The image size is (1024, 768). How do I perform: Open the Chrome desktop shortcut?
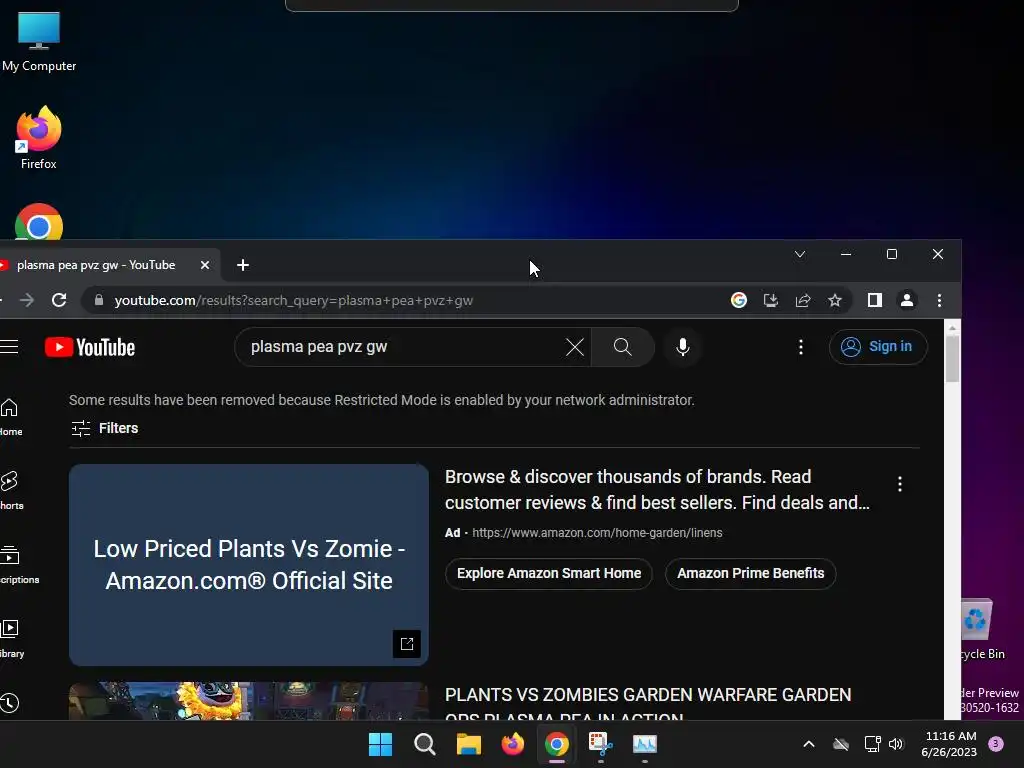pyautogui.click(x=39, y=223)
